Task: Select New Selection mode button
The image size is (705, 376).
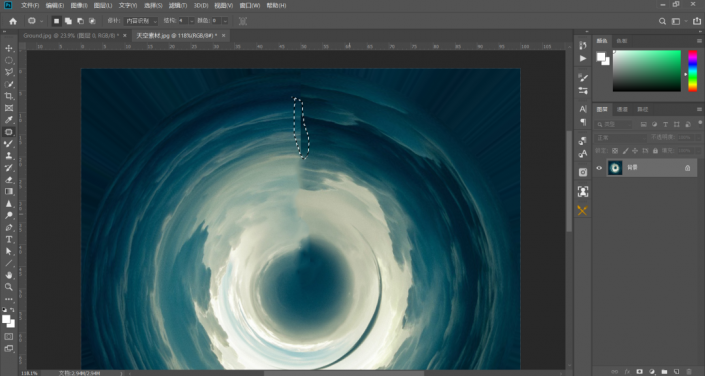Action: pos(56,21)
